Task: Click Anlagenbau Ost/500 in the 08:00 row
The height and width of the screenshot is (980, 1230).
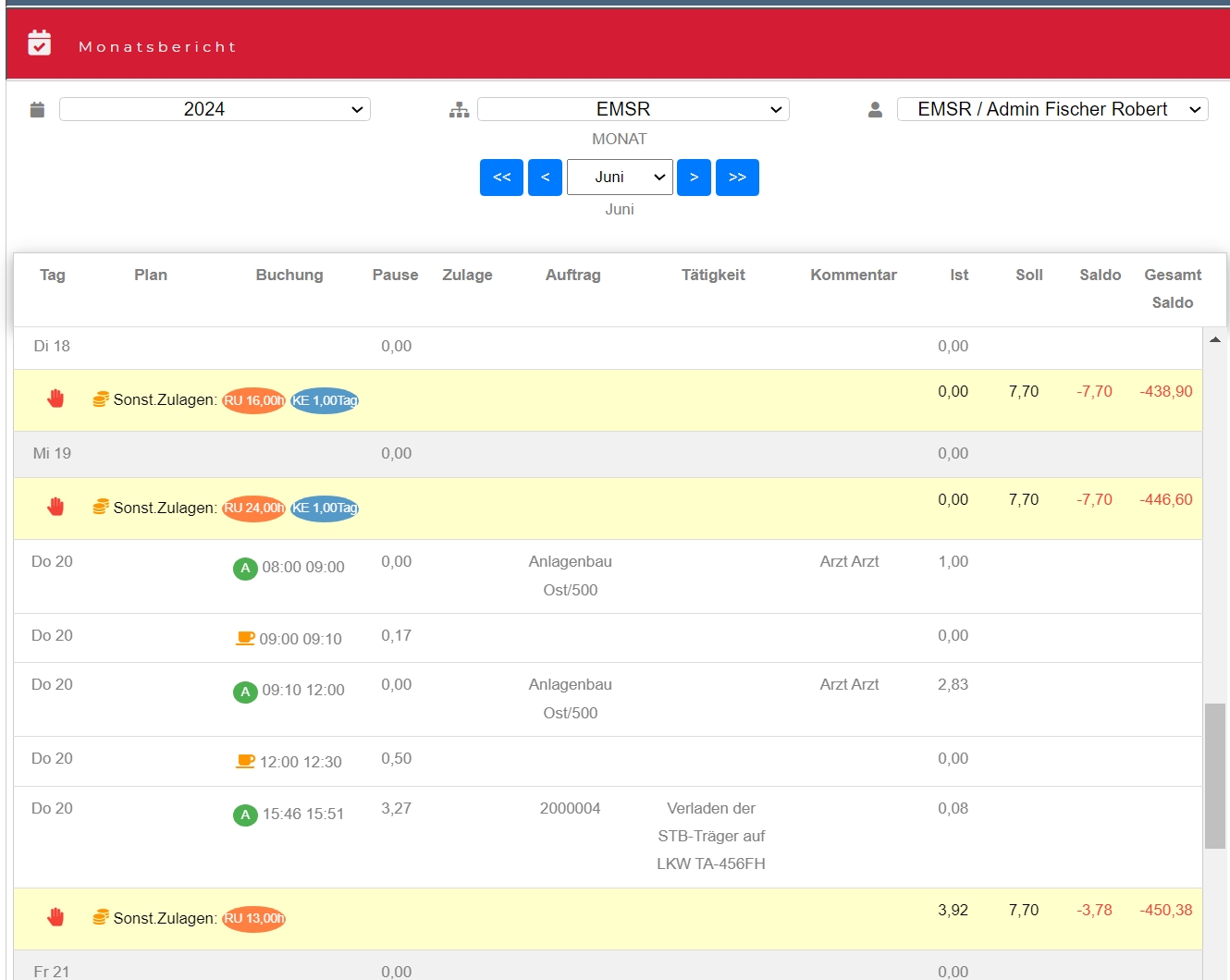Action: [571, 575]
